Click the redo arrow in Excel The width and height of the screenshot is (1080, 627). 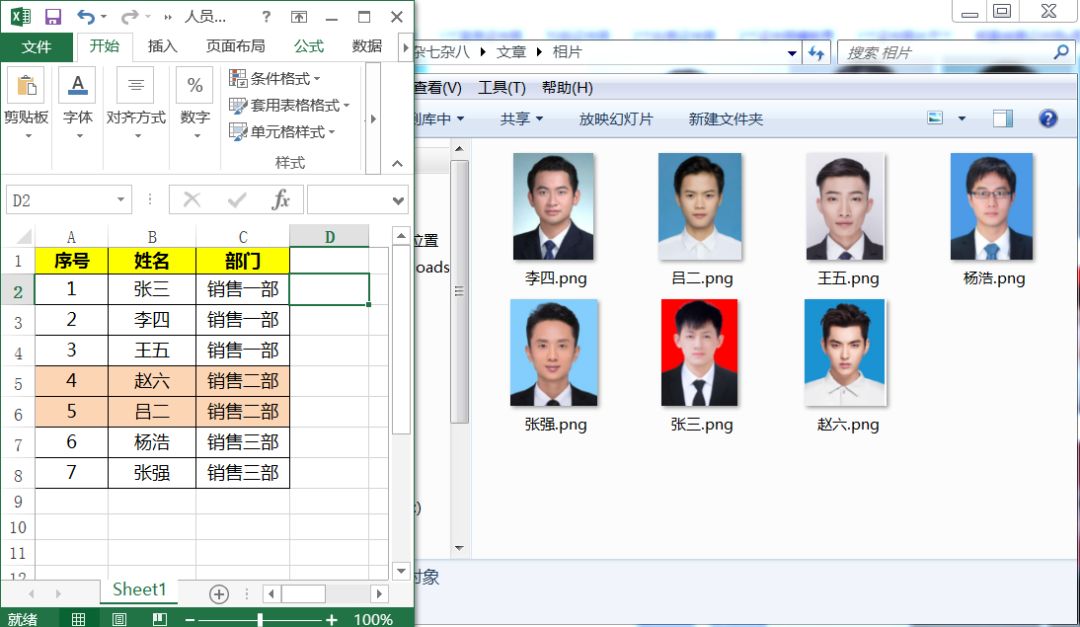pos(129,17)
